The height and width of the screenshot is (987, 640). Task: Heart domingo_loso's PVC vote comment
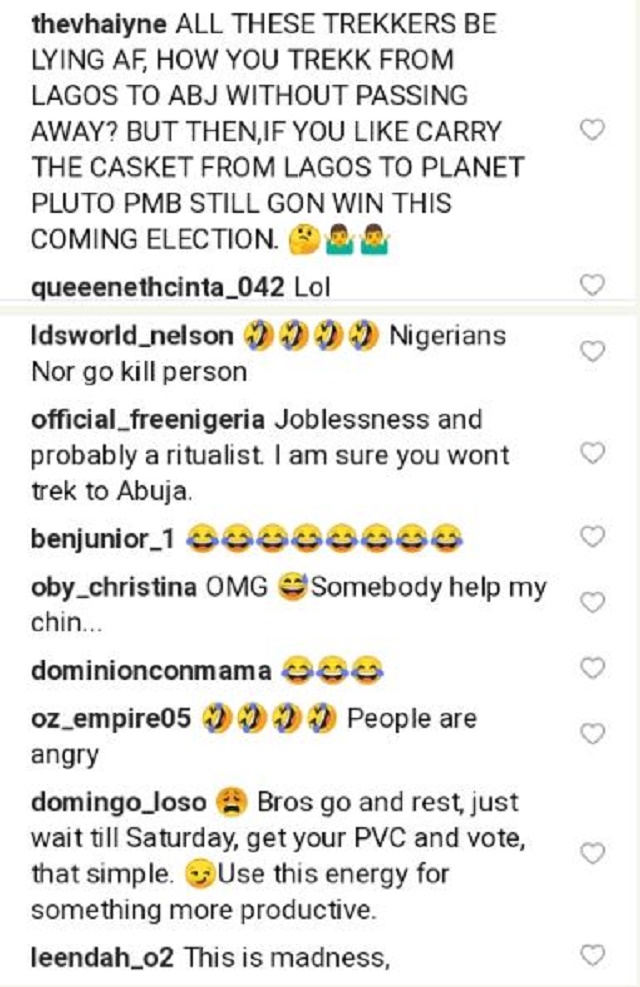pos(592,853)
